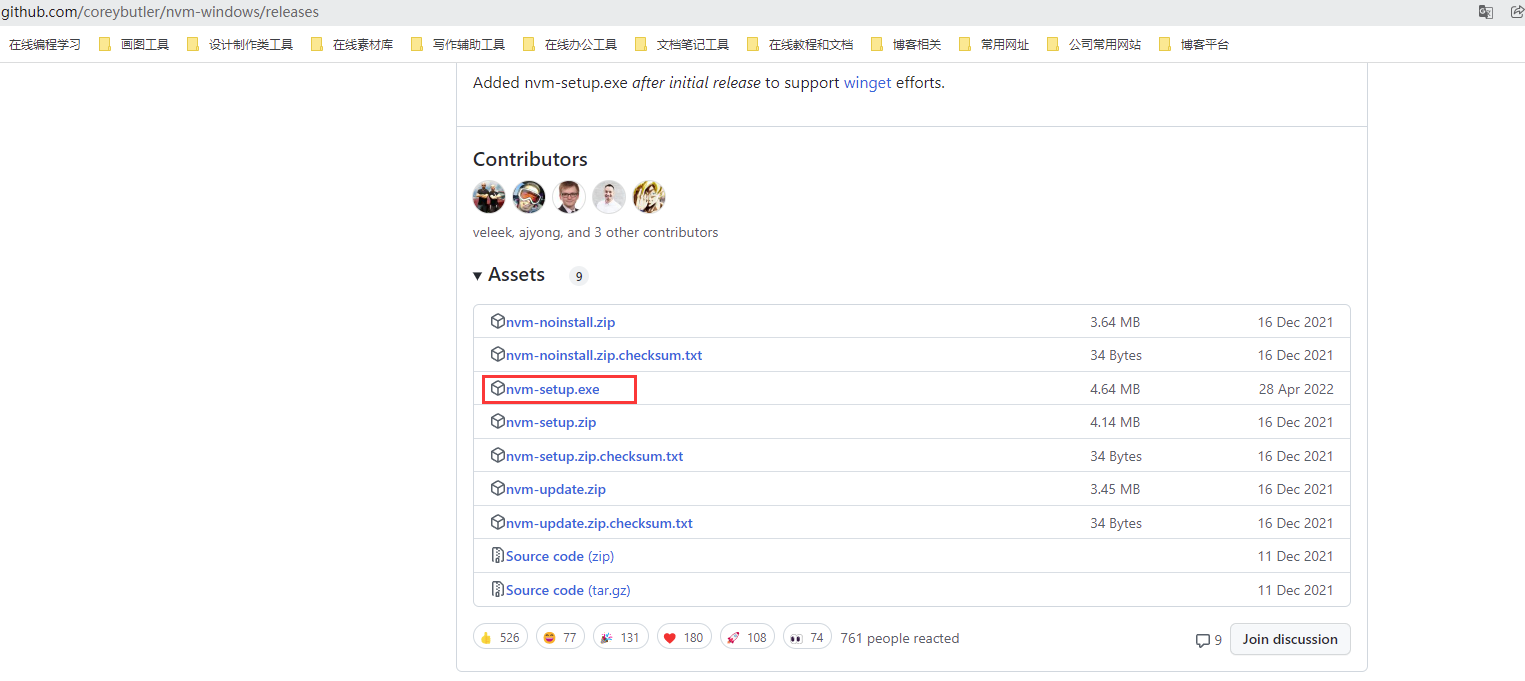Open the 博客相关 bookmark folder
This screenshot has width=1525, height=681.
coord(906,44)
